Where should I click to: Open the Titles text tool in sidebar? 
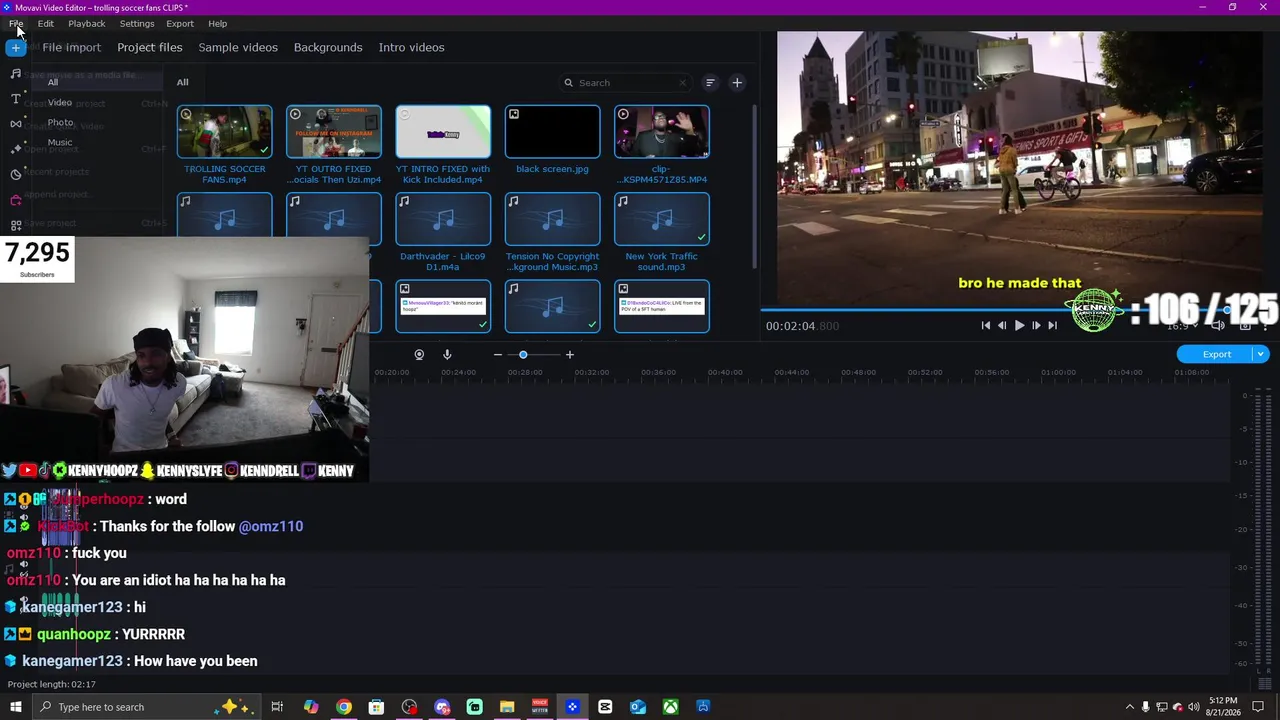15,99
